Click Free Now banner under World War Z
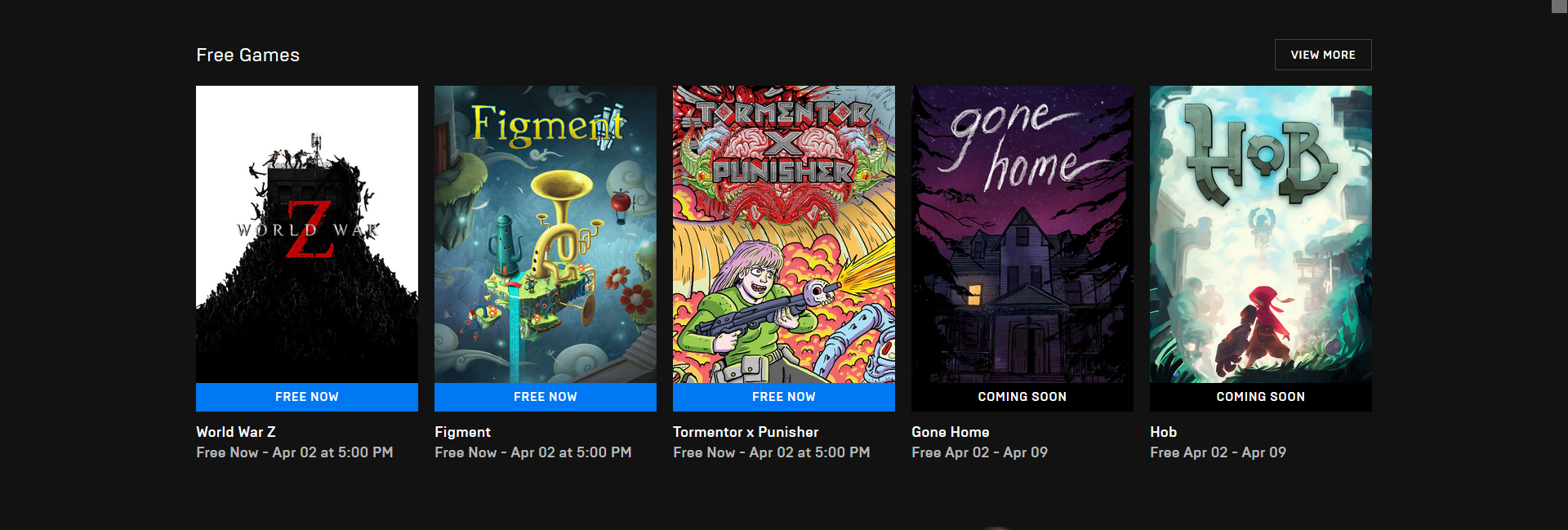Screen dimensions: 1568x530 (307, 397)
